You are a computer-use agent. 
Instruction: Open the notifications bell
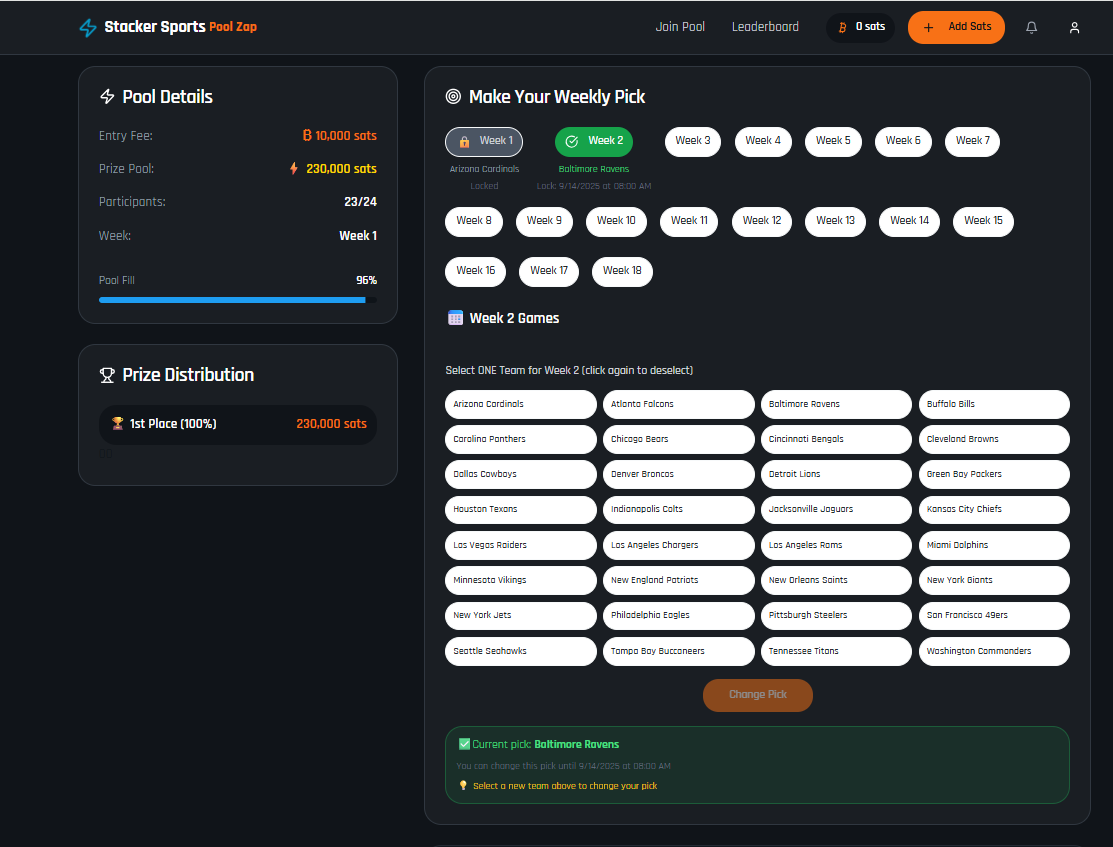[x=1031, y=27]
